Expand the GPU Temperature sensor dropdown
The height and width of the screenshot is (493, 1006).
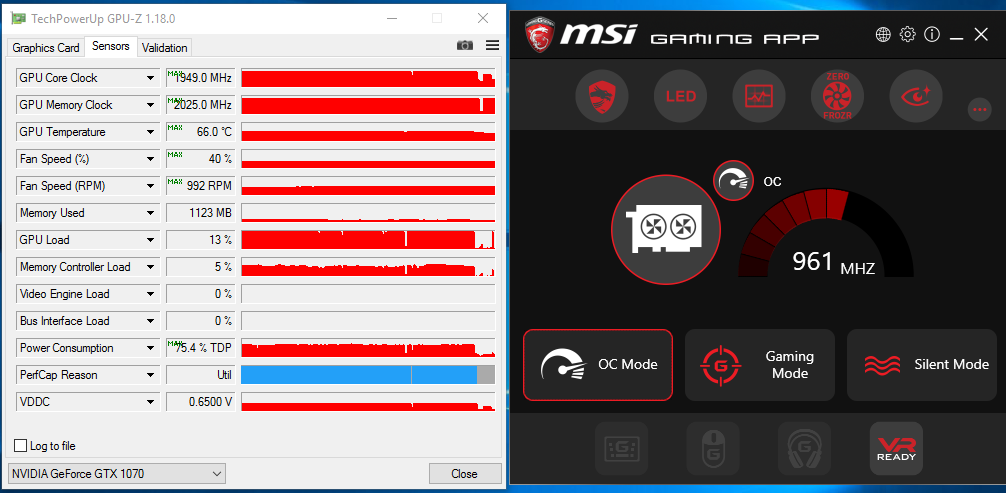151,132
